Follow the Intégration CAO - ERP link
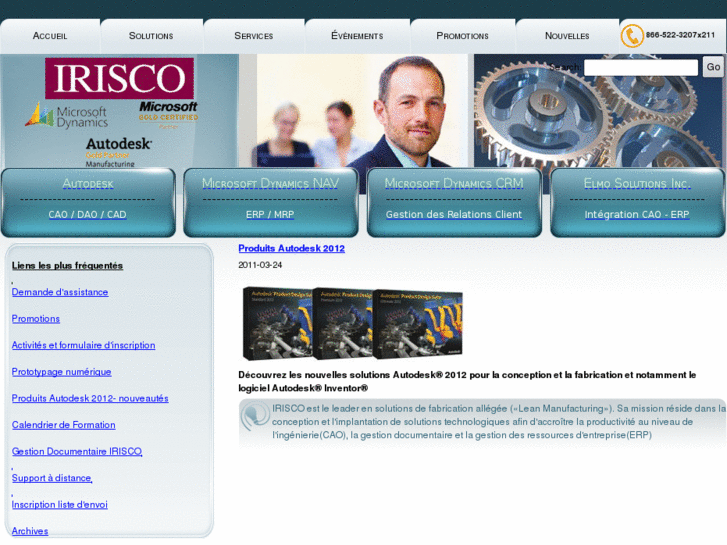The width and height of the screenshot is (727, 545). coord(637,214)
